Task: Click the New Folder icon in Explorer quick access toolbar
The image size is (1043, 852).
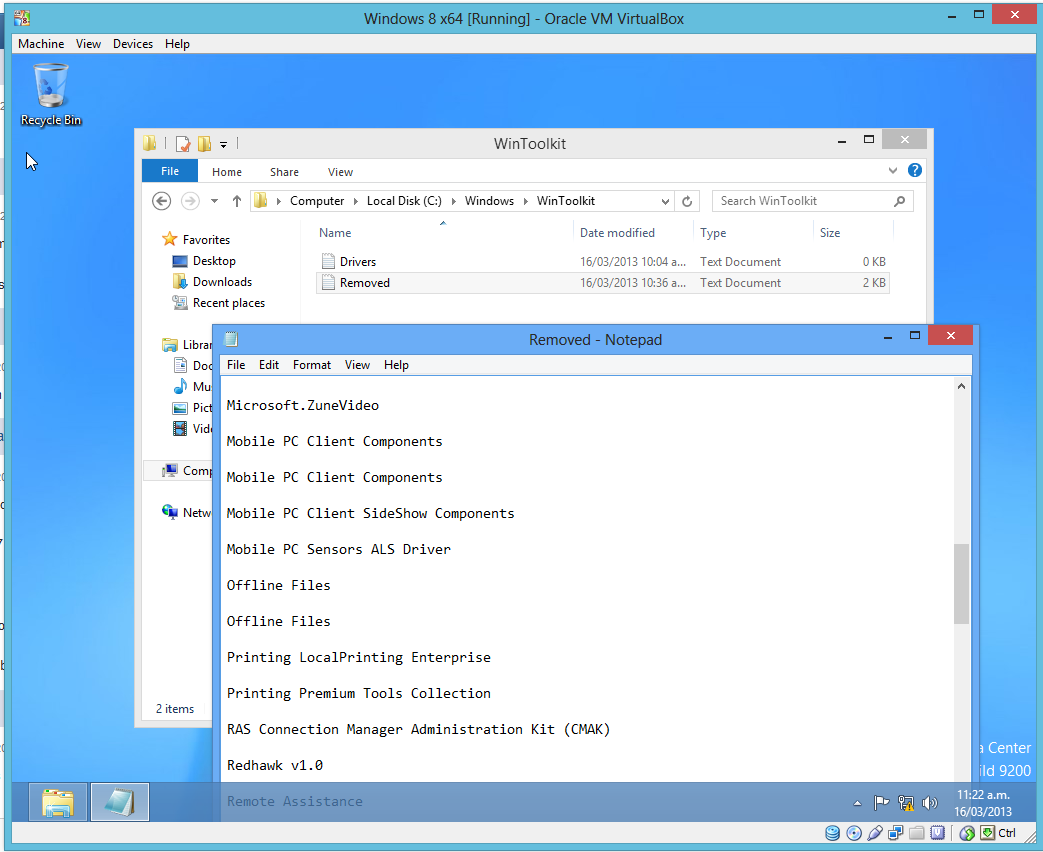Action: (x=204, y=144)
